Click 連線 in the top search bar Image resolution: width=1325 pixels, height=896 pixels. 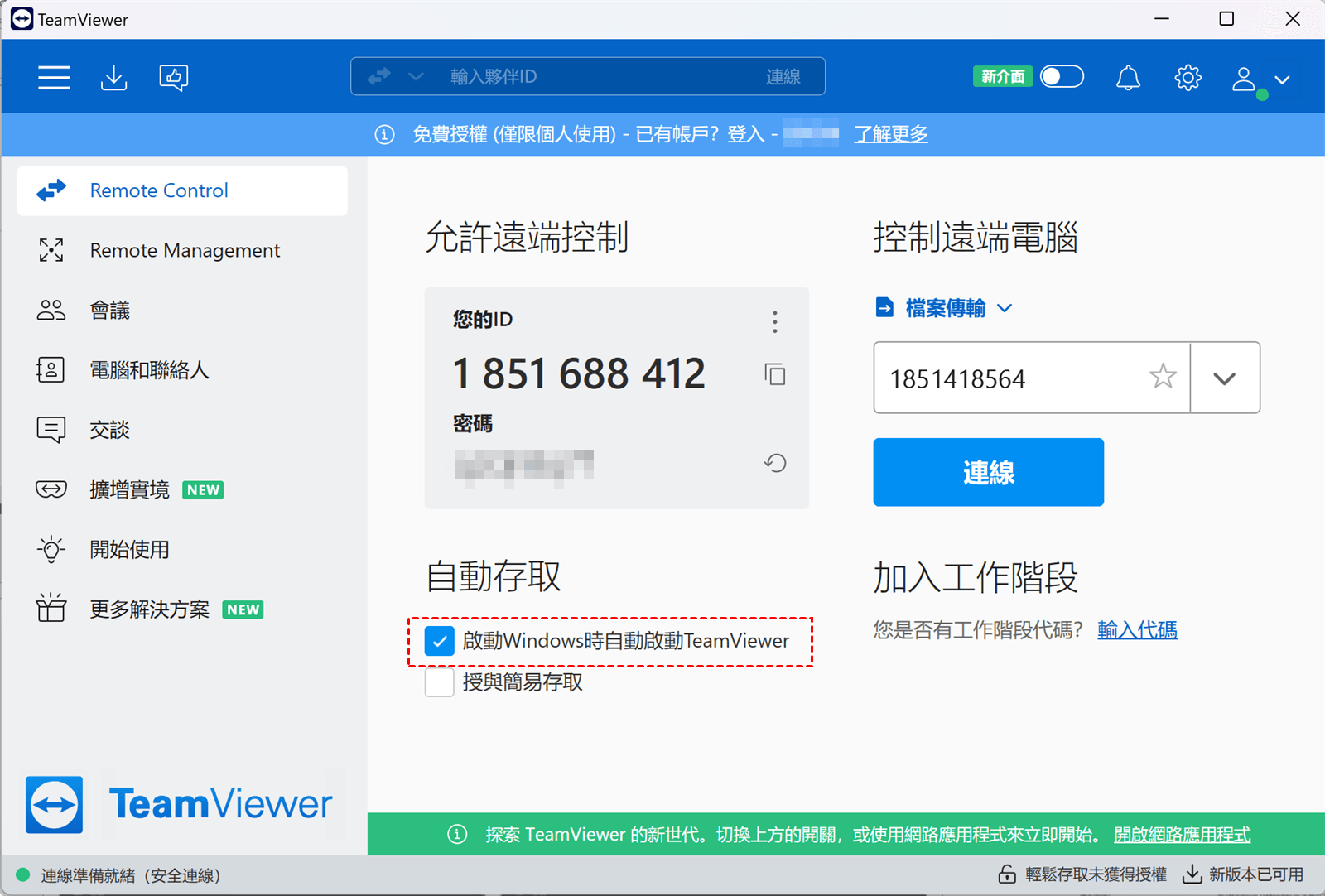point(783,77)
